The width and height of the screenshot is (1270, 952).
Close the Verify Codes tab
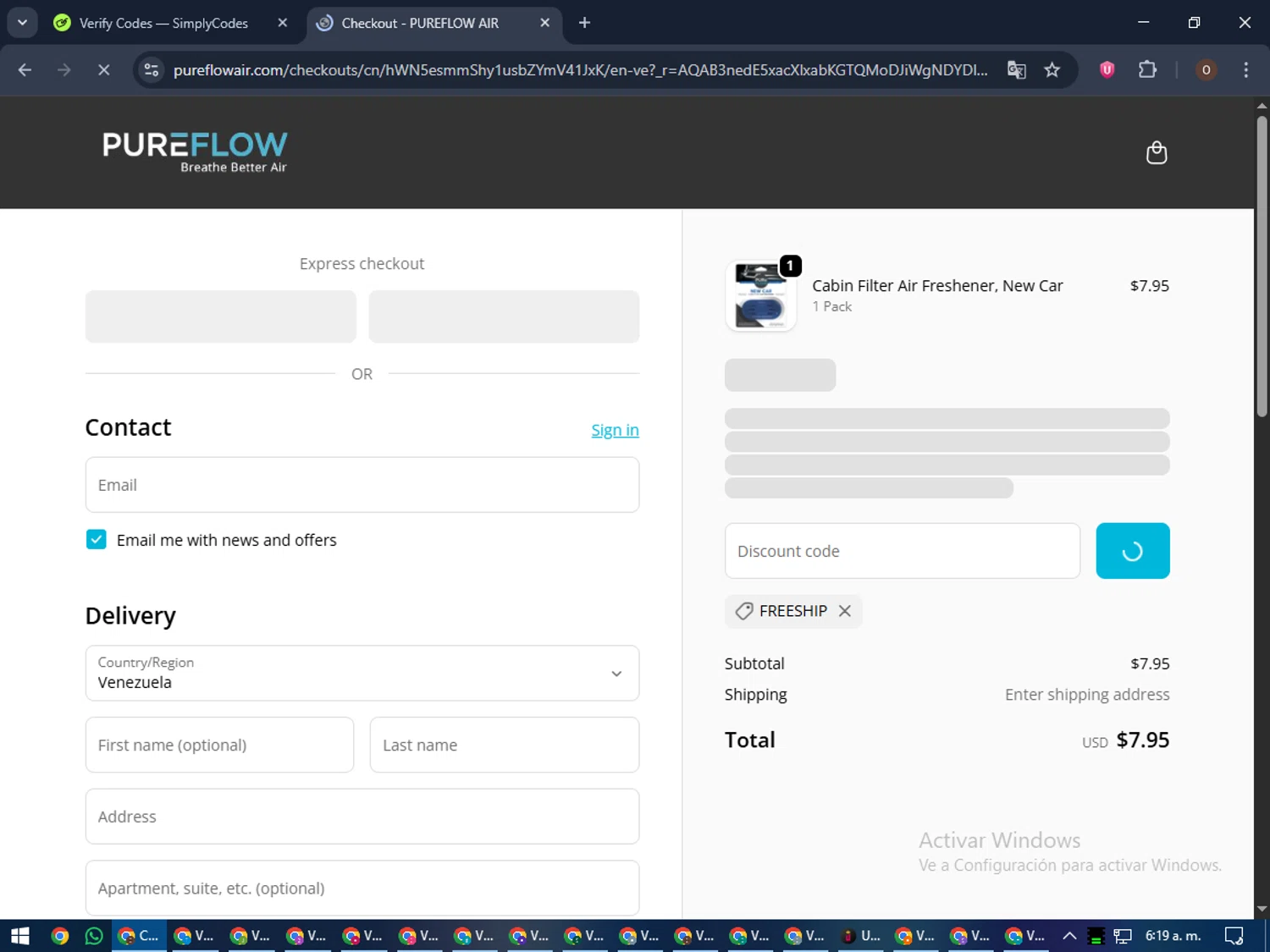click(x=283, y=23)
